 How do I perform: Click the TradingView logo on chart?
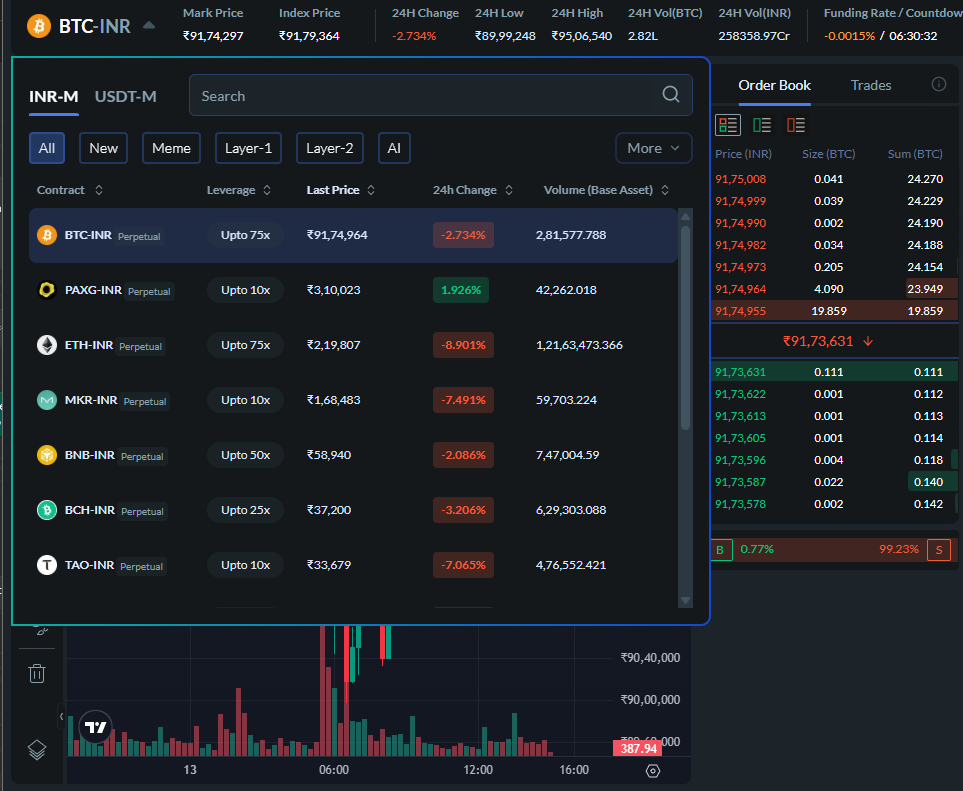[x=96, y=728]
